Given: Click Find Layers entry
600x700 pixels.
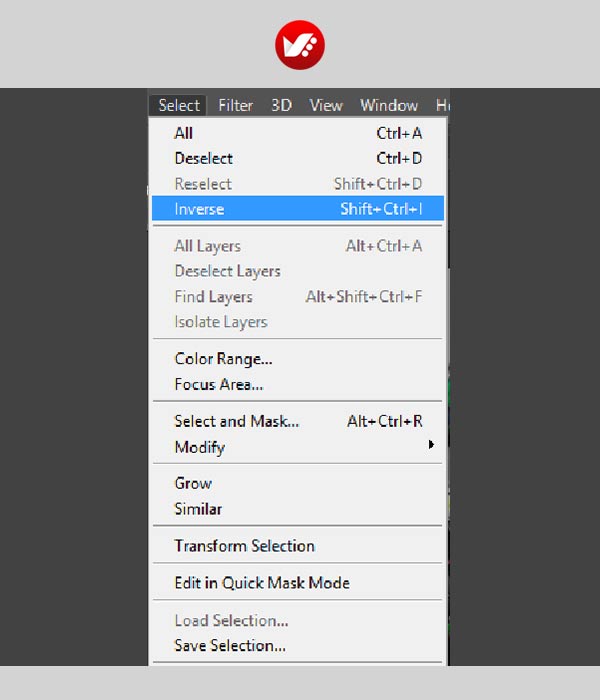Looking at the screenshot, I should pos(298,296).
